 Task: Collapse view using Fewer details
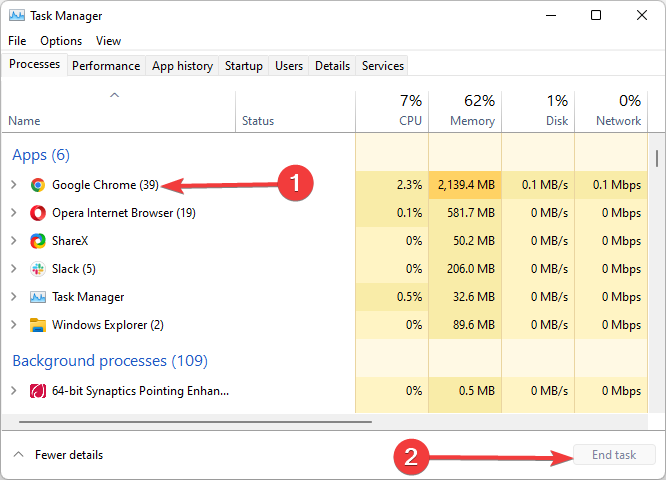point(58,455)
